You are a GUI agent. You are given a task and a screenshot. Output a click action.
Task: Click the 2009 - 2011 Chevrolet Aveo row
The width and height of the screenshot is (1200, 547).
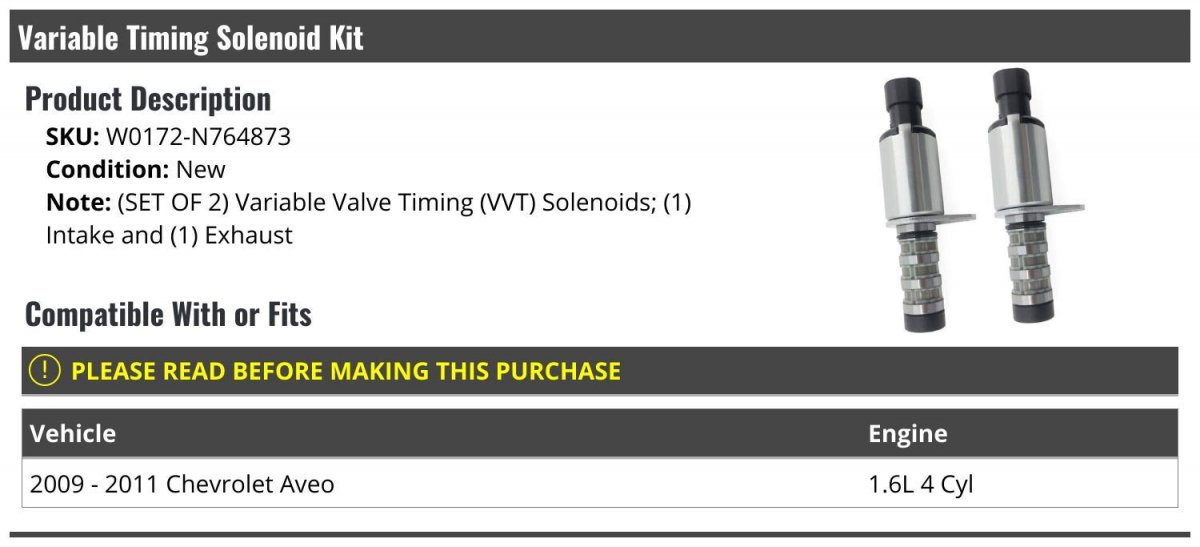[600, 484]
